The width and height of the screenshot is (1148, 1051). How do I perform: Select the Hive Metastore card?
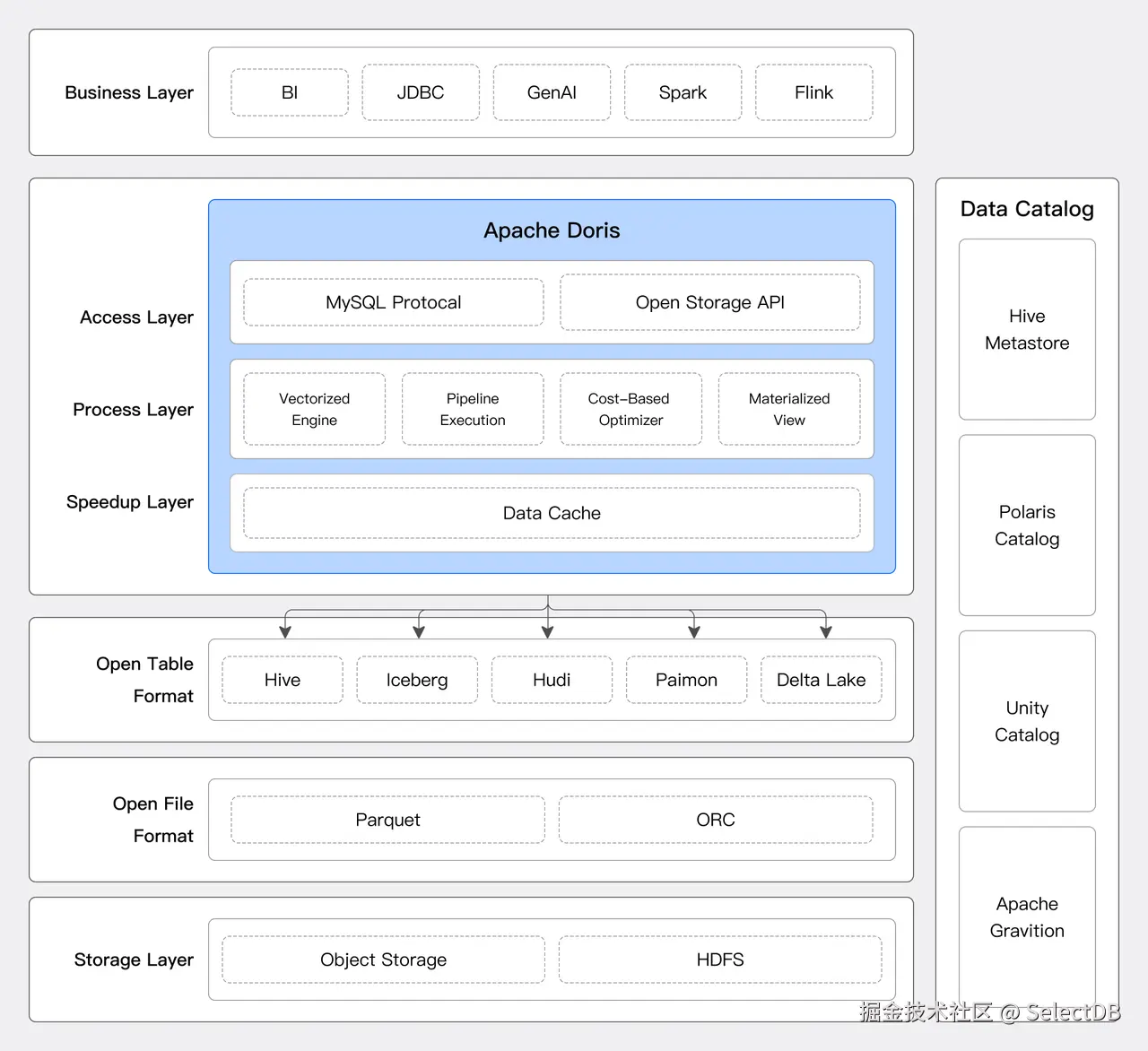[x=1027, y=329]
